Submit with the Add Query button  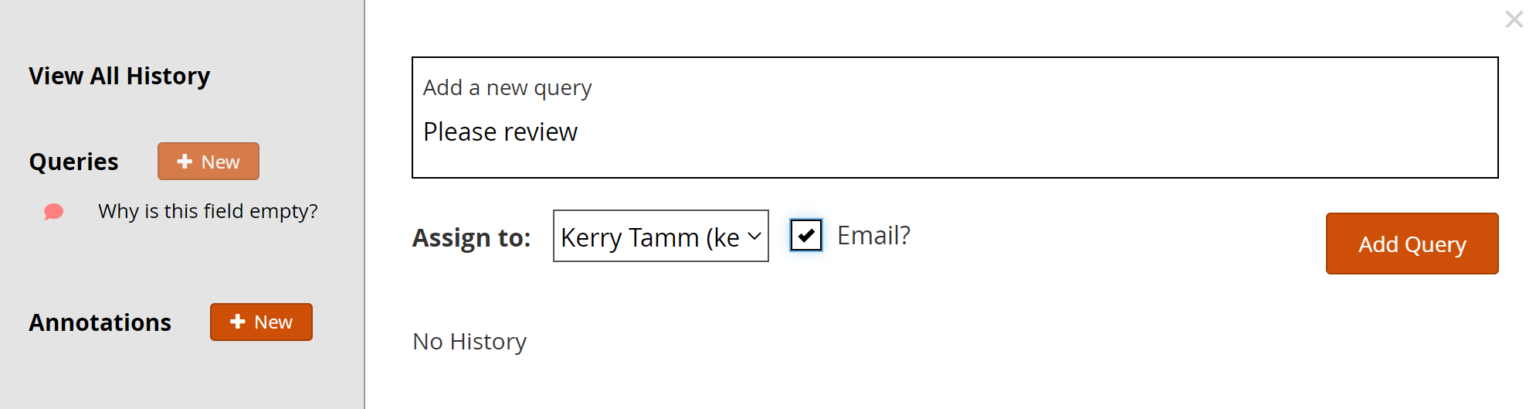tap(1411, 244)
